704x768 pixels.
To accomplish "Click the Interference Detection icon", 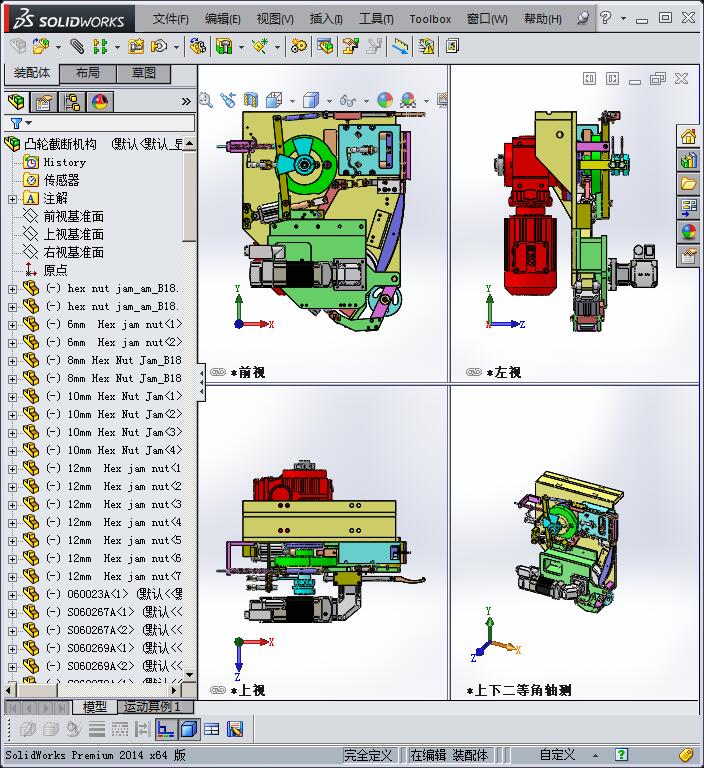I will [400, 47].
